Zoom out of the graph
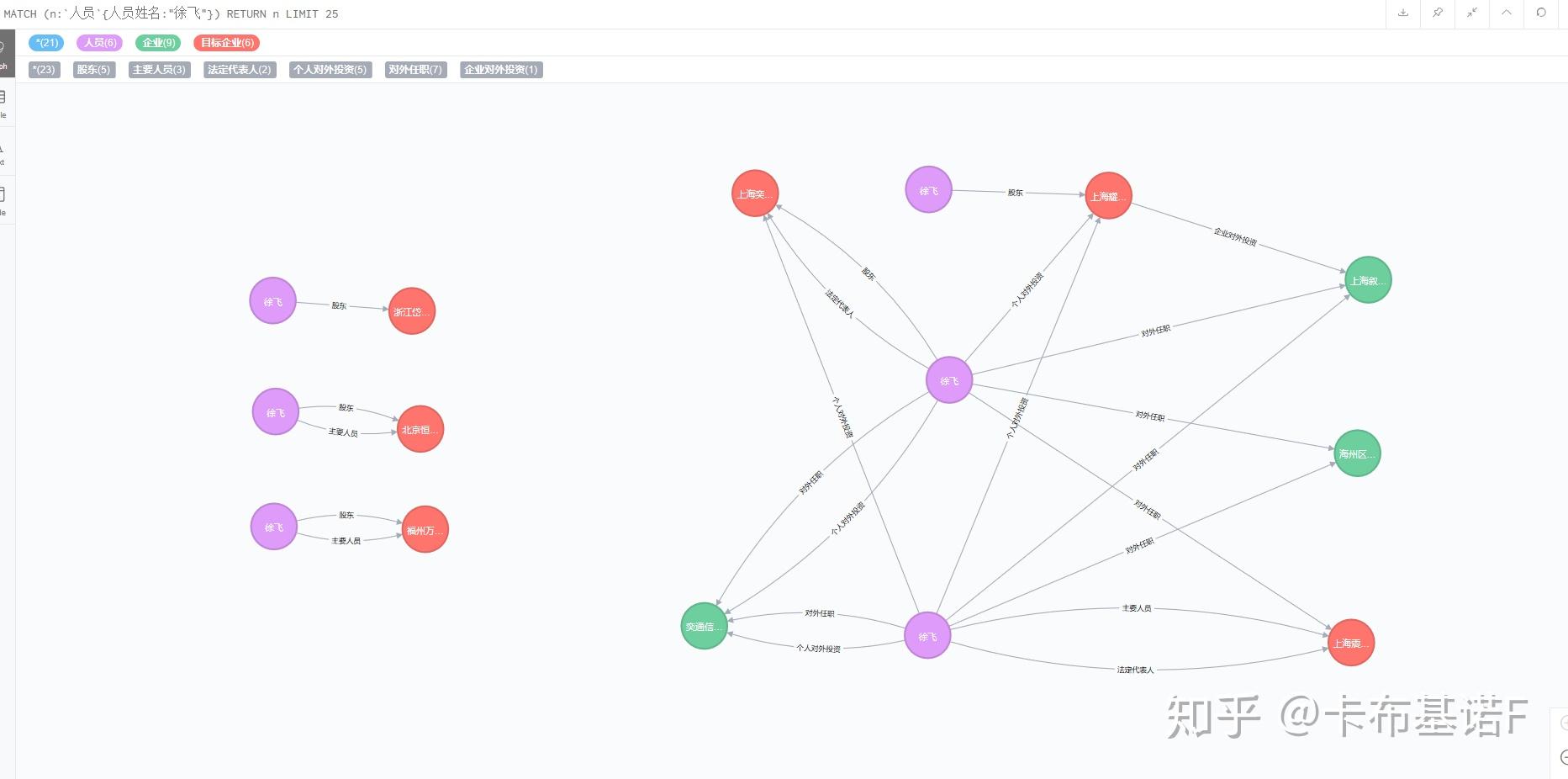Screen dimensions: 1568x779 click(1563, 759)
